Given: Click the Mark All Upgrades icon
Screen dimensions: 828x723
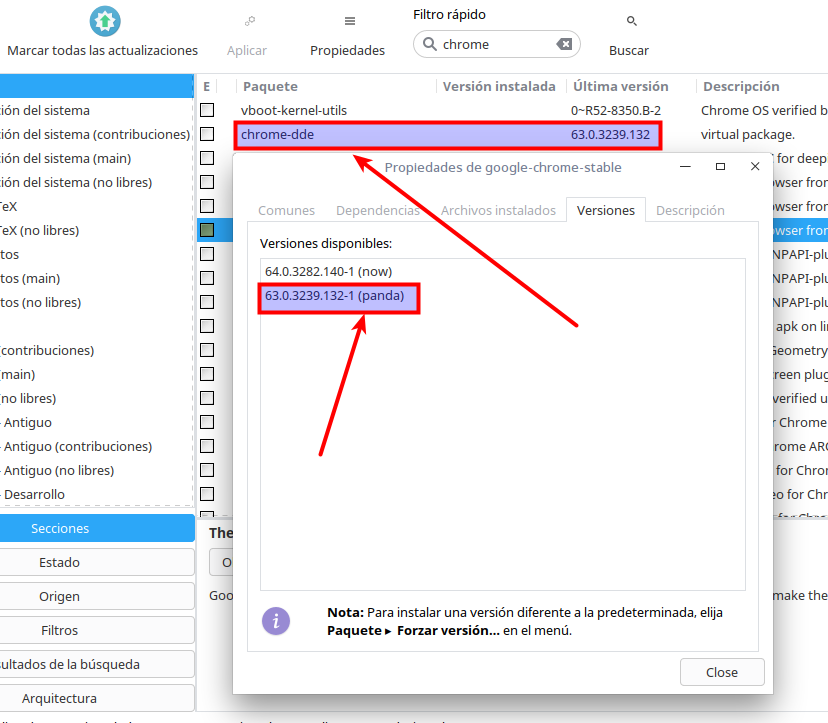Looking at the screenshot, I should [103, 21].
